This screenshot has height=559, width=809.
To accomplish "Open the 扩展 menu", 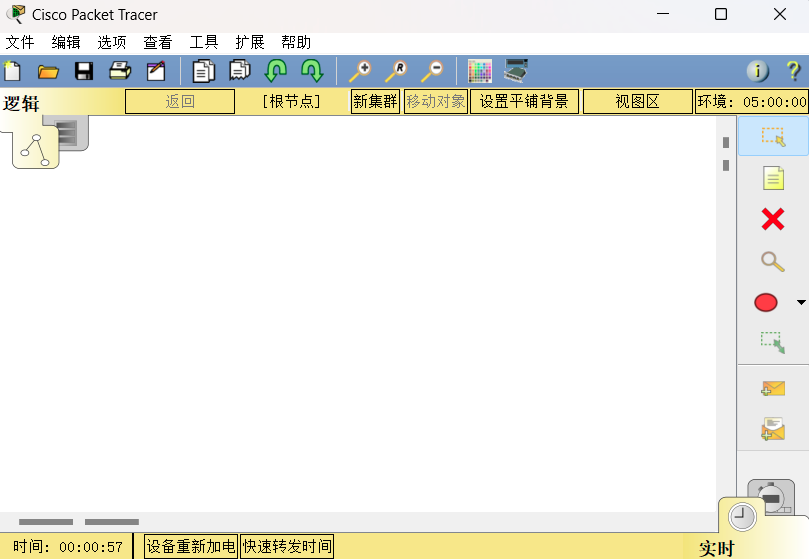I will click(x=250, y=42).
